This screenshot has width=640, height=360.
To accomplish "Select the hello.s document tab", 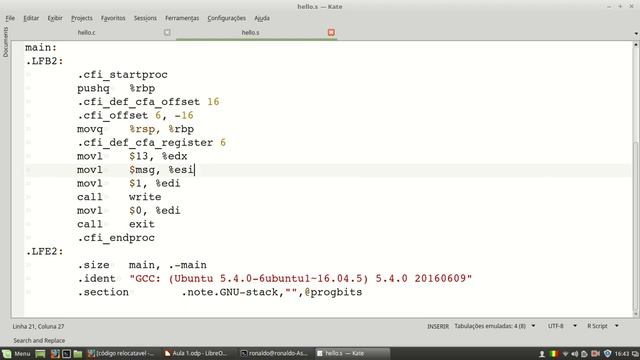I will pyautogui.click(x=250, y=32).
